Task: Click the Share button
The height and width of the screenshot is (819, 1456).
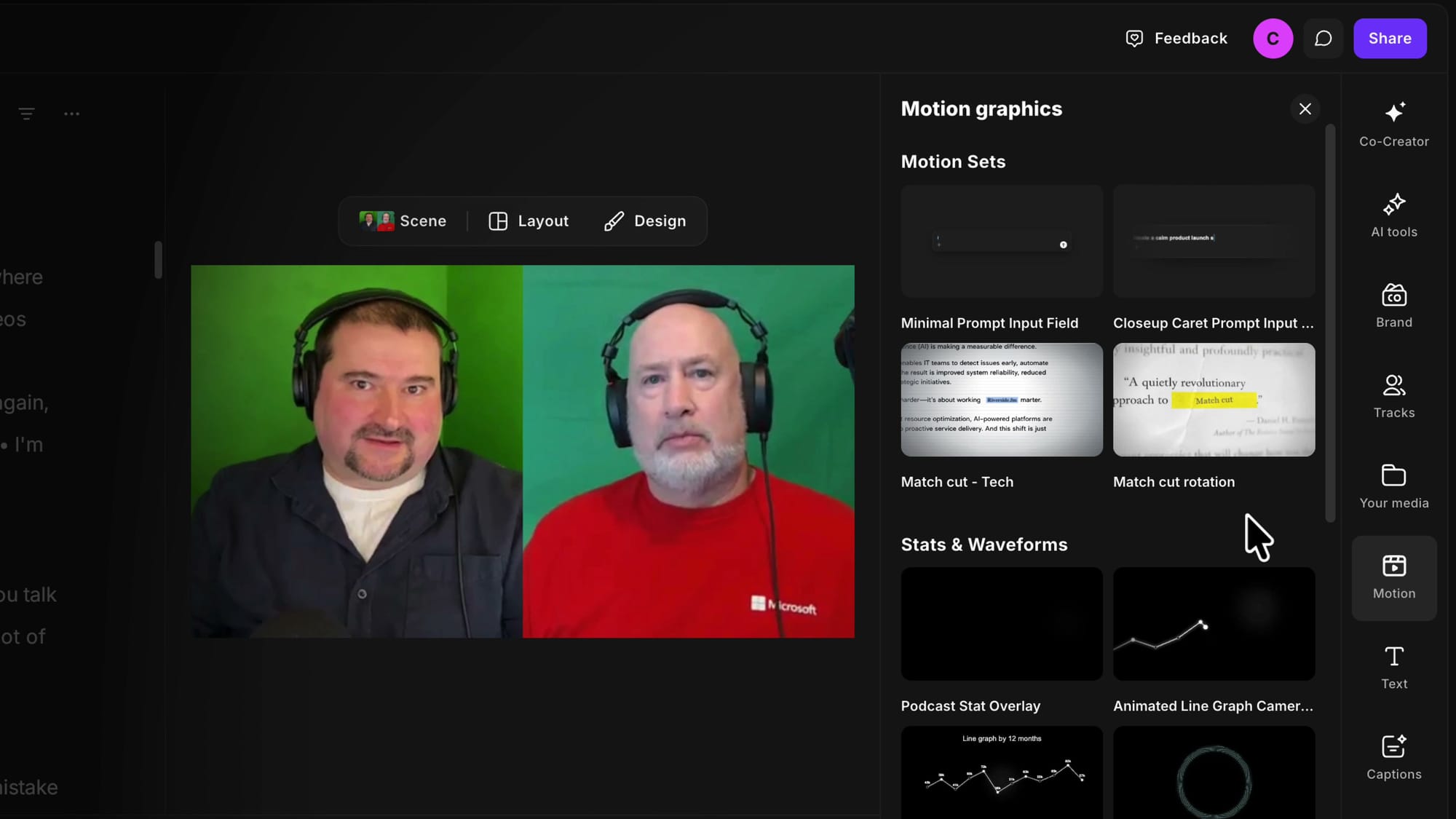Action: 1389,39
